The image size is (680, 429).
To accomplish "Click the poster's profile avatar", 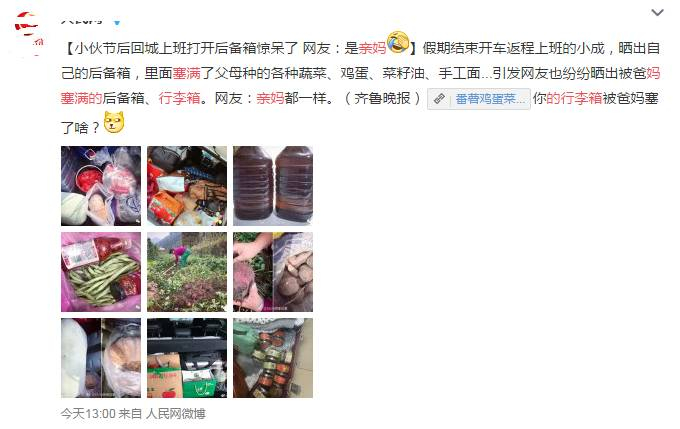I will [x=29, y=34].
